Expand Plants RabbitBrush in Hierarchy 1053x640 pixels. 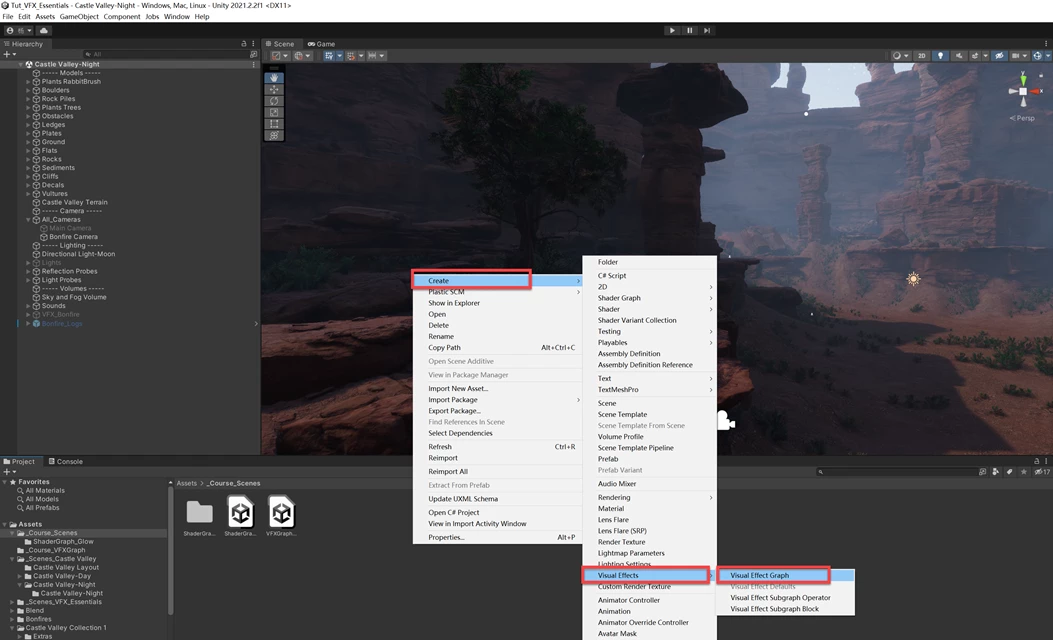pos(28,82)
